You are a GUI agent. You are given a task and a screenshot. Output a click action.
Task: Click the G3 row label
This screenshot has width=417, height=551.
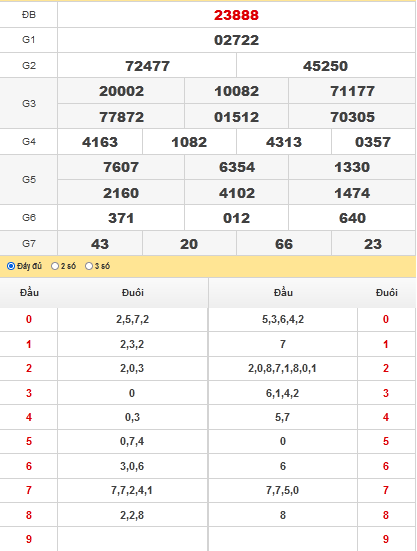point(29,104)
